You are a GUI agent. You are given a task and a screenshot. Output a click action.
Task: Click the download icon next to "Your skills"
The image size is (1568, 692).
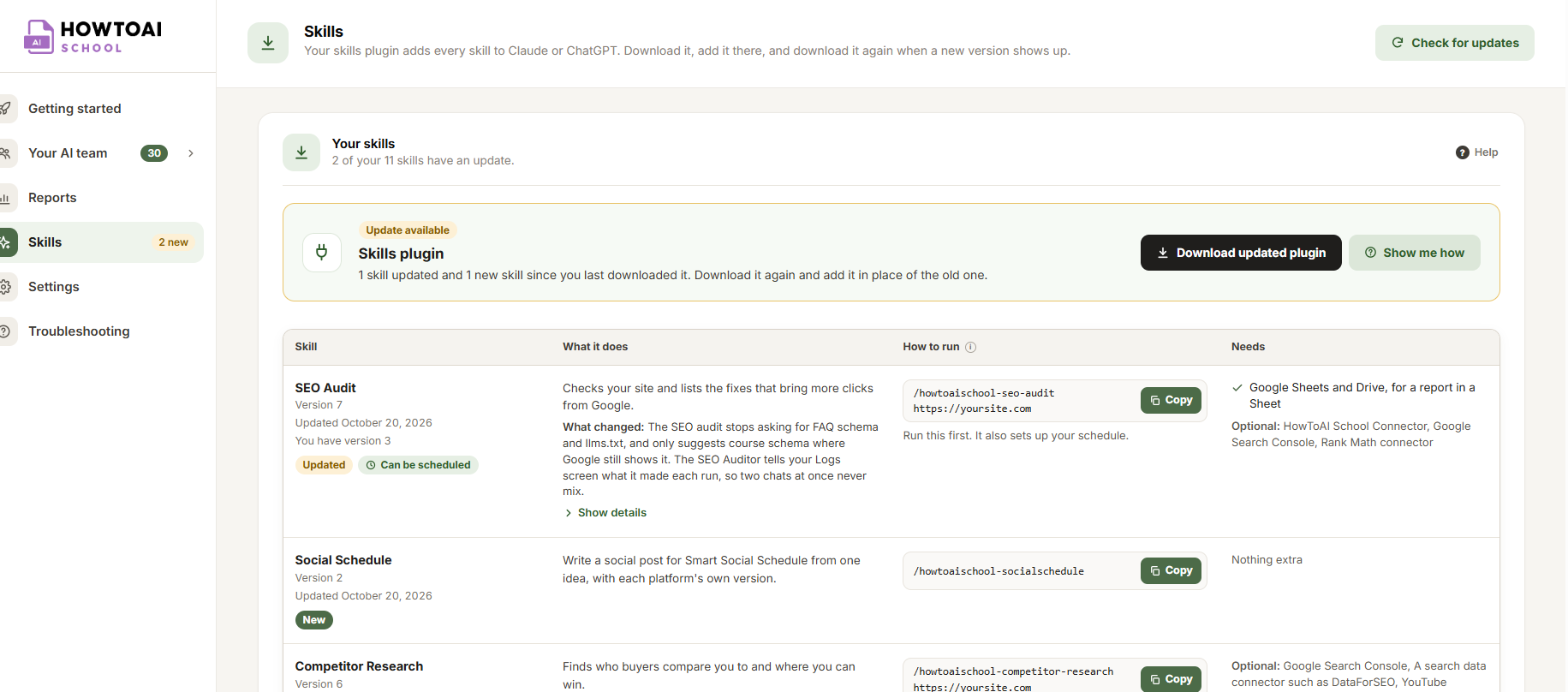coord(301,152)
